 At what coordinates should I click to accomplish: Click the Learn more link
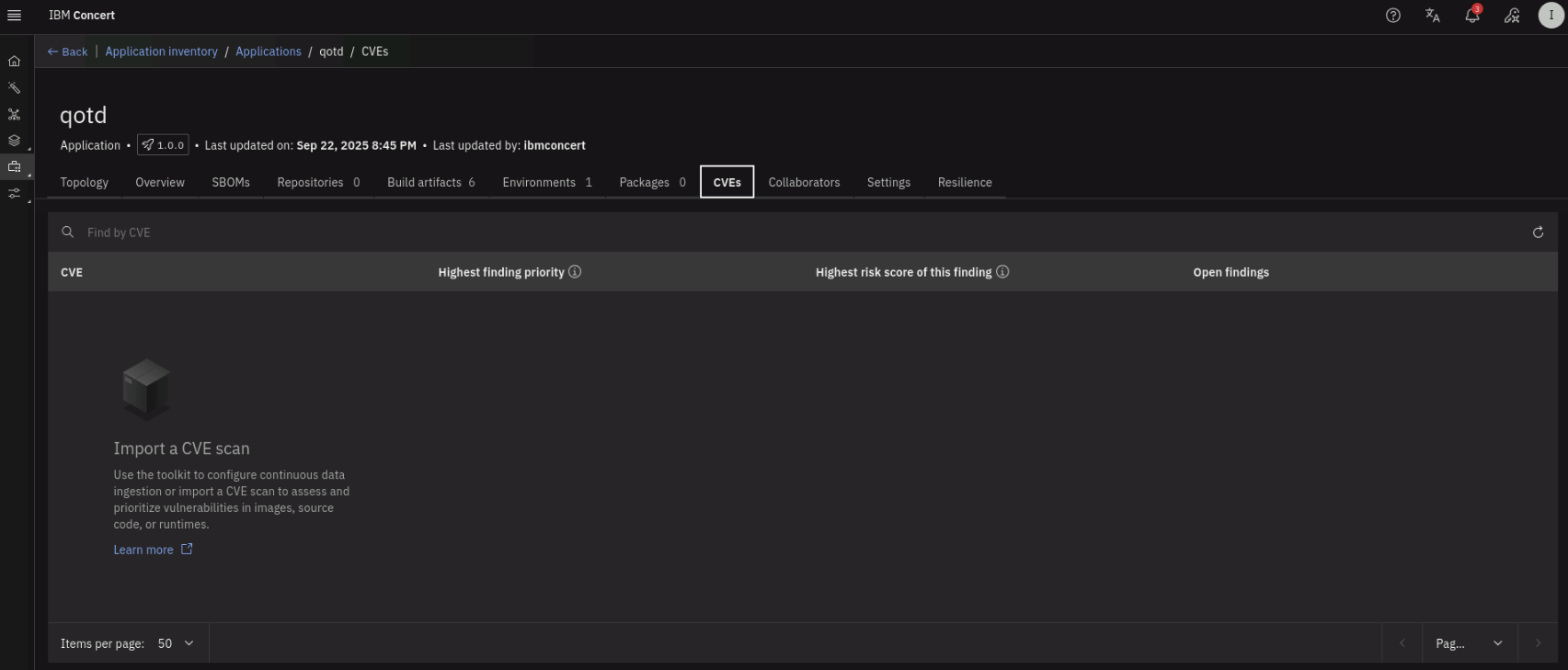(x=143, y=550)
